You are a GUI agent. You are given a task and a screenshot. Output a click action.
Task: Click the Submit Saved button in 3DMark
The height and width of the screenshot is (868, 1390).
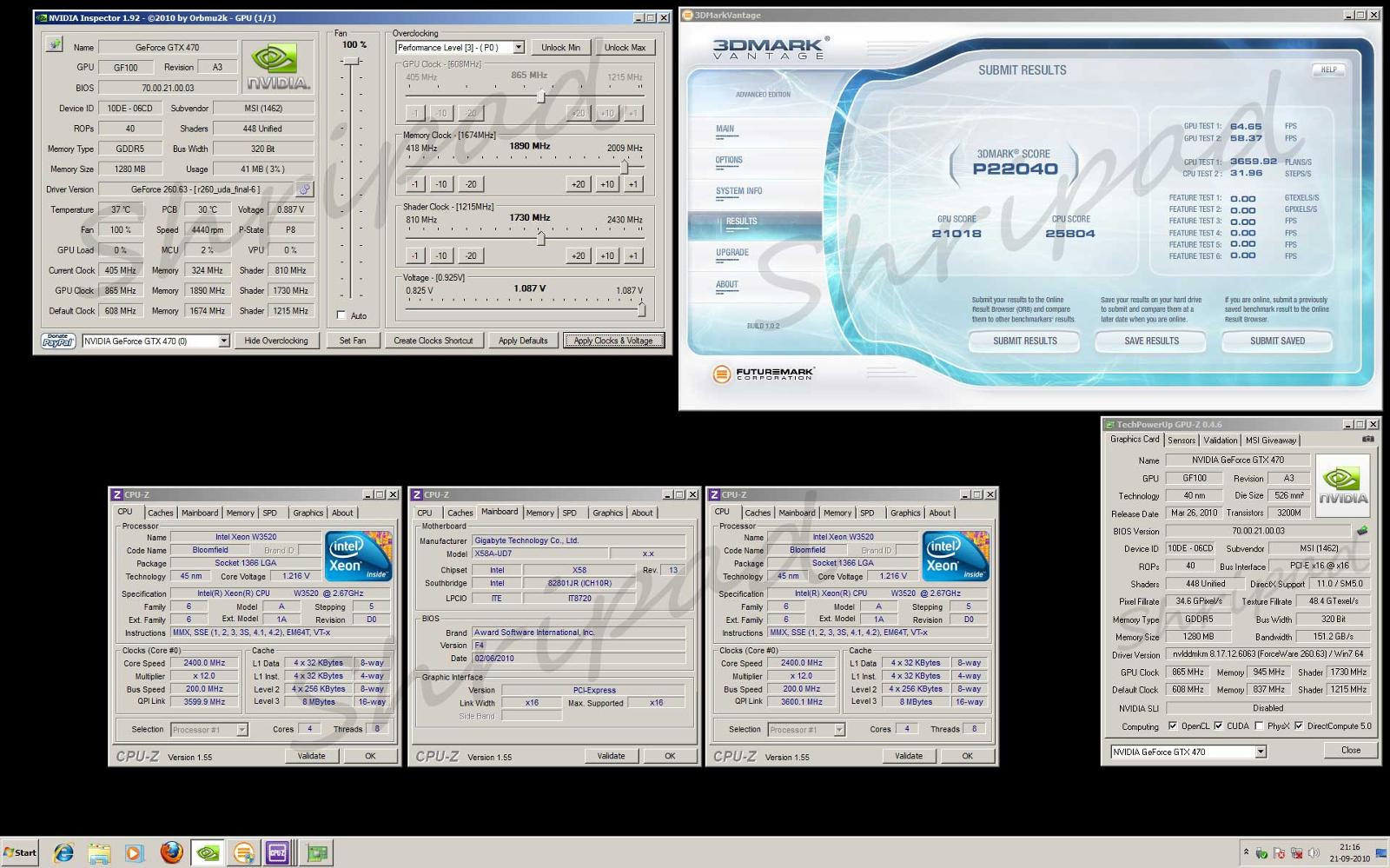(1277, 341)
